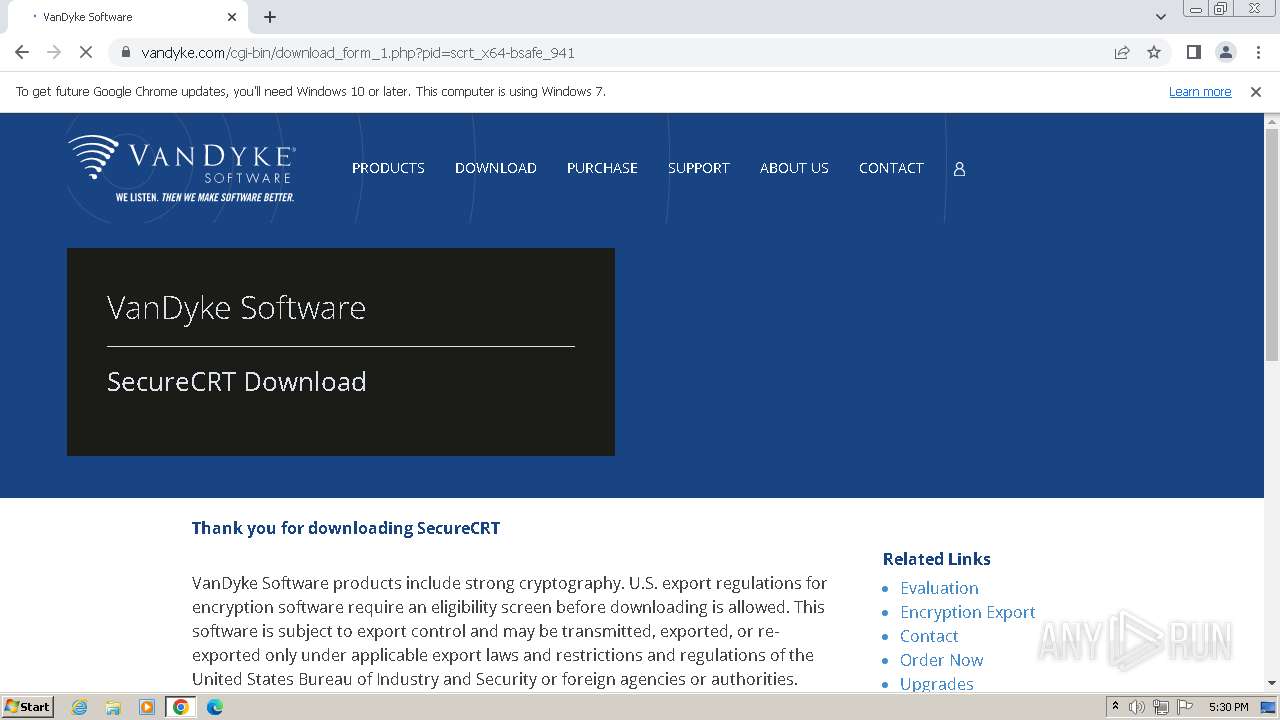Click the Thank you for downloading SecureCRT heading
This screenshot has height=720, width=1280.
click(x=346, y=528)
